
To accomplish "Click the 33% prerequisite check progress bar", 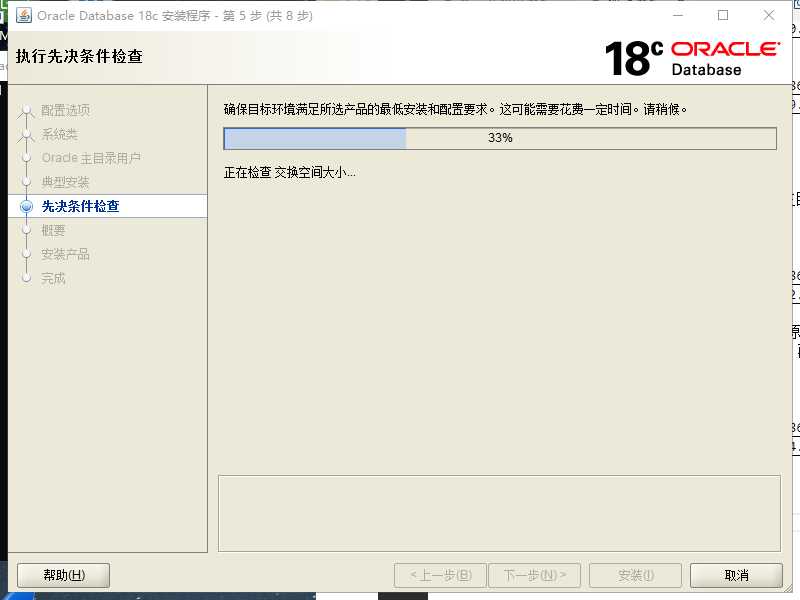I will pyautogui.click(x=500, y=138).
